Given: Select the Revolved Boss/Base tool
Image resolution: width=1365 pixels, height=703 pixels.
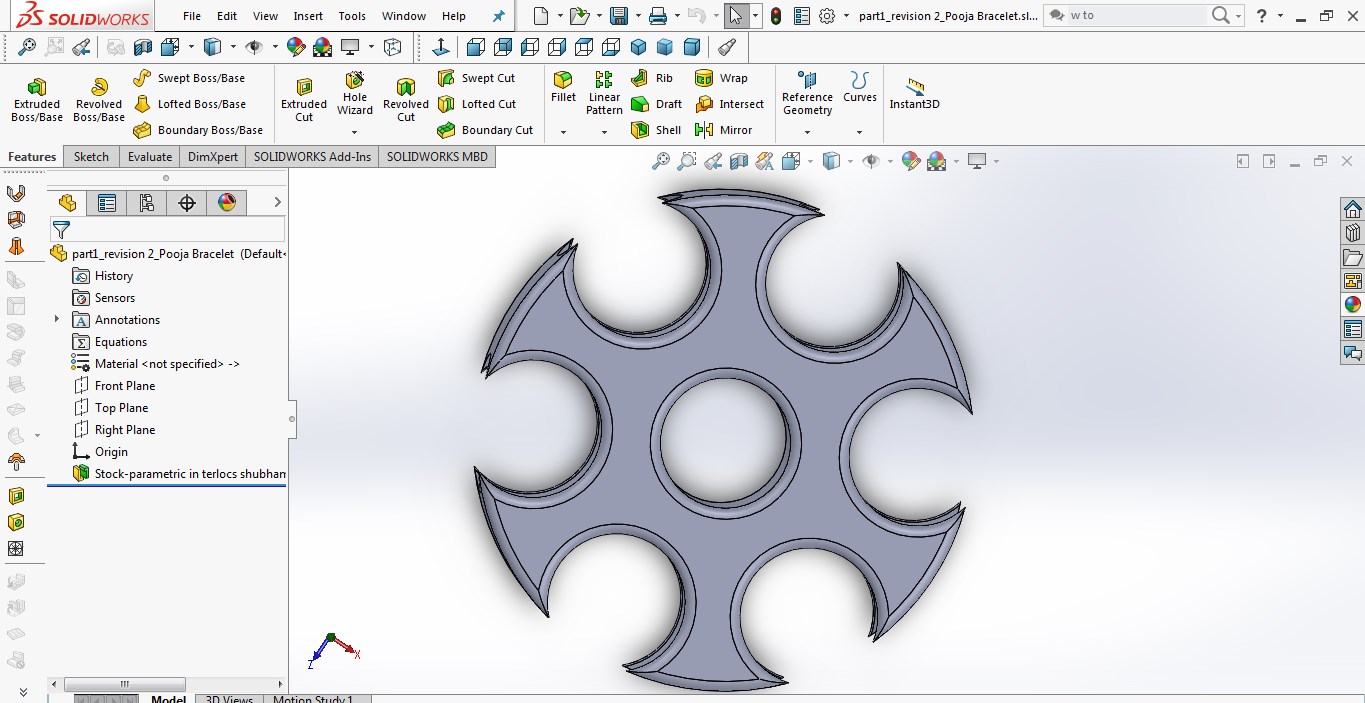Looking at the screenshot, I should [99, 100].
